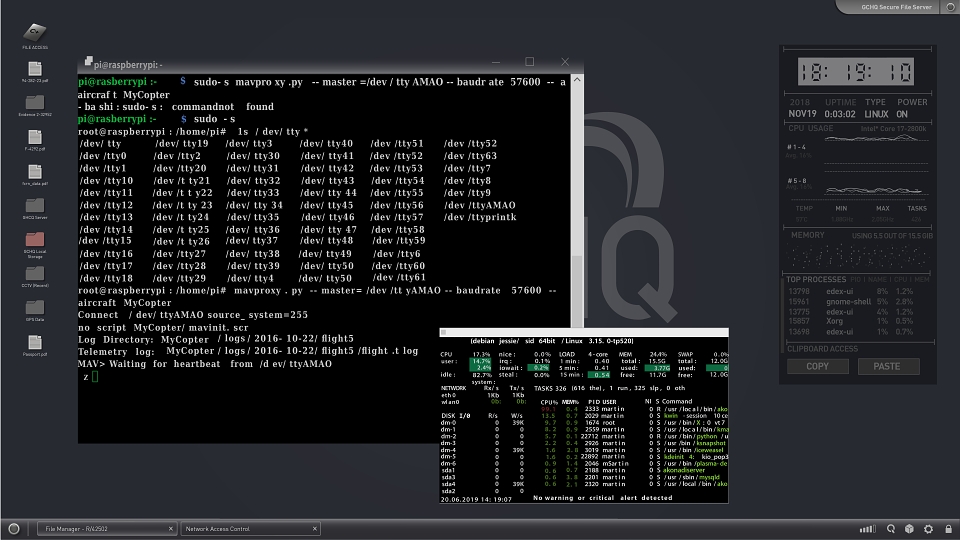The image size is (960, 540).
Task: Open the Evidence folder on the desktop
Action: pos(35,105)
